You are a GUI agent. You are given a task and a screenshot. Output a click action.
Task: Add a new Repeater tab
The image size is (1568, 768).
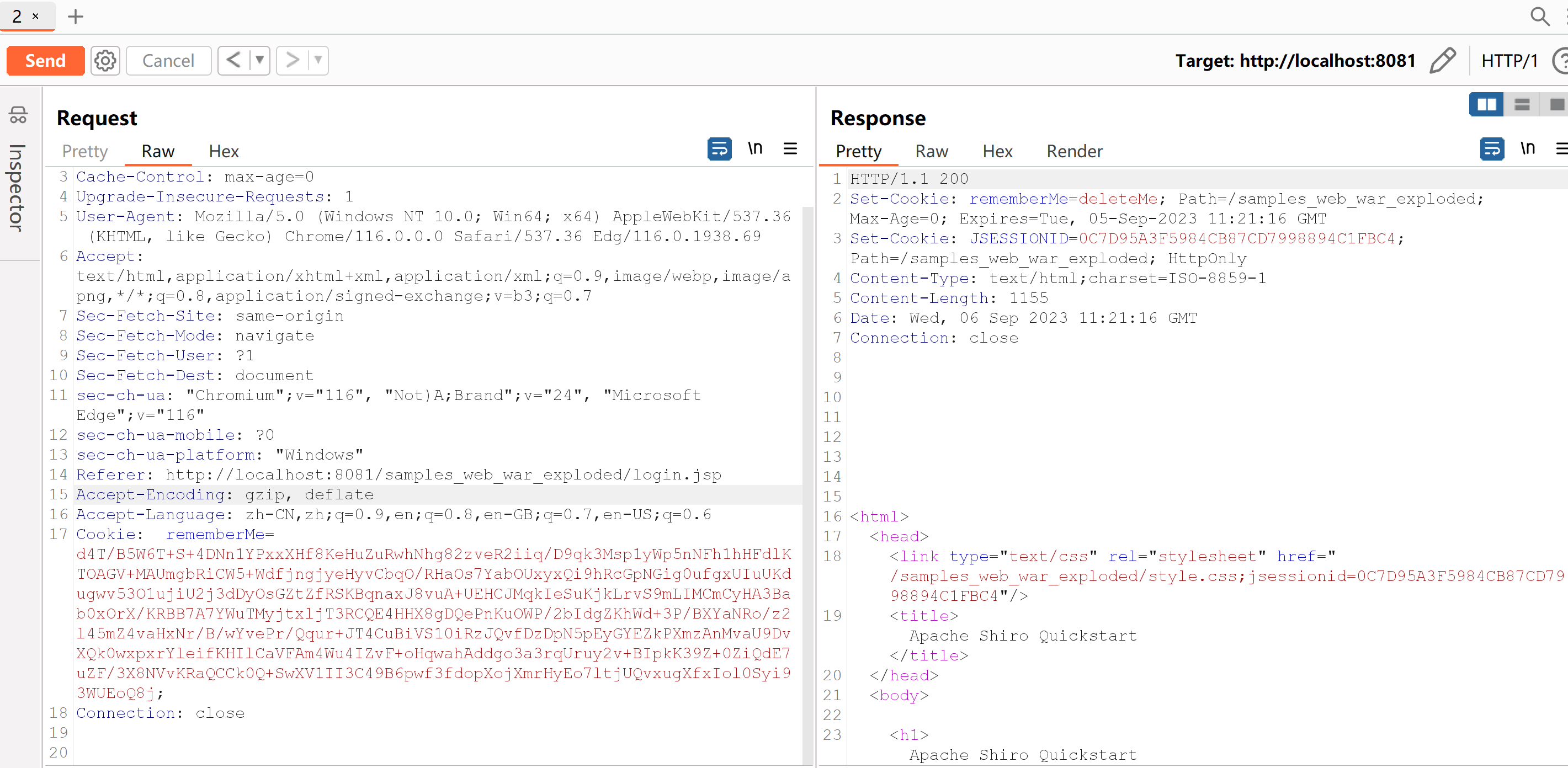point(76,17)
